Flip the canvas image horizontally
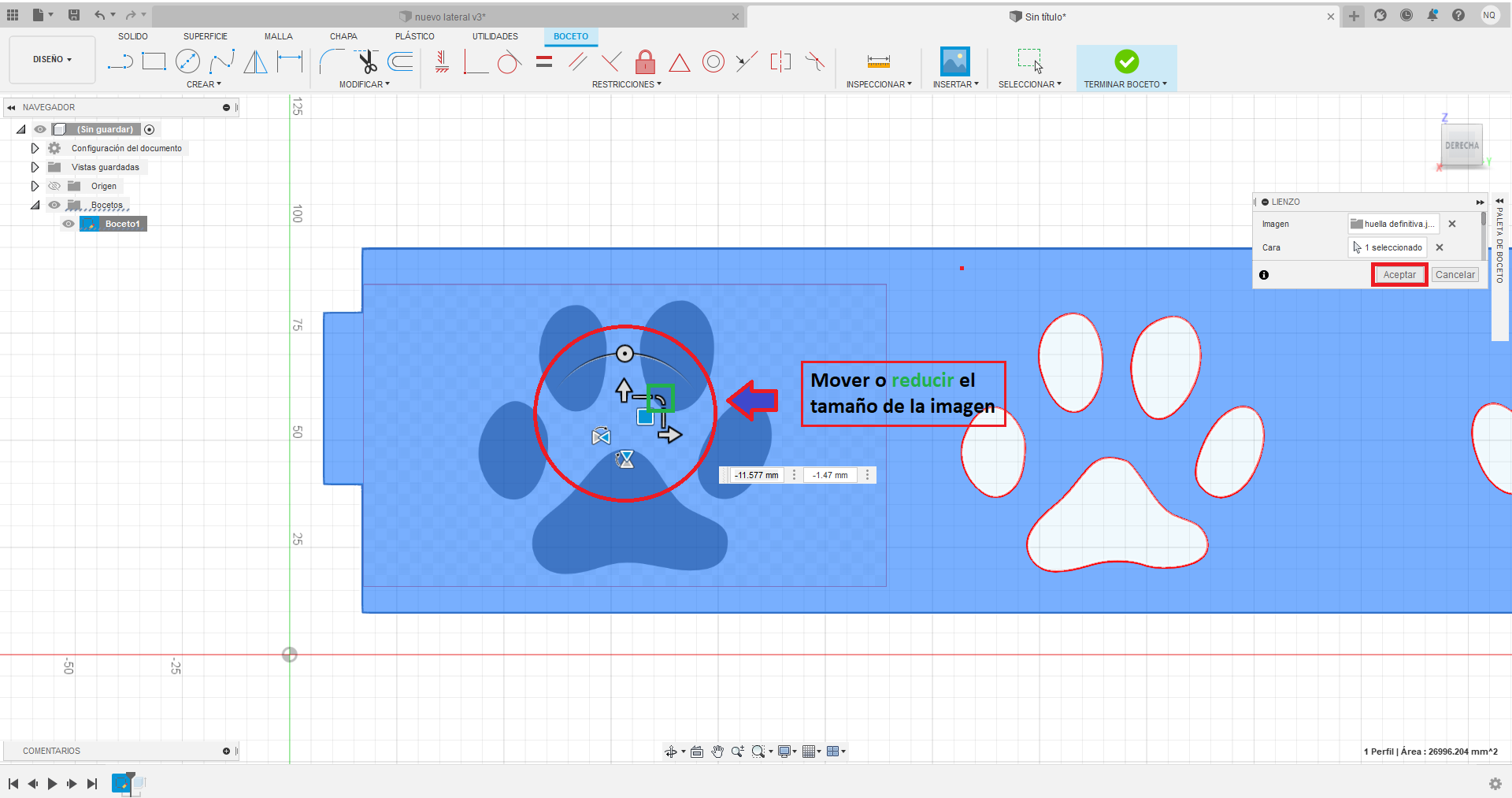 (601, 436)
